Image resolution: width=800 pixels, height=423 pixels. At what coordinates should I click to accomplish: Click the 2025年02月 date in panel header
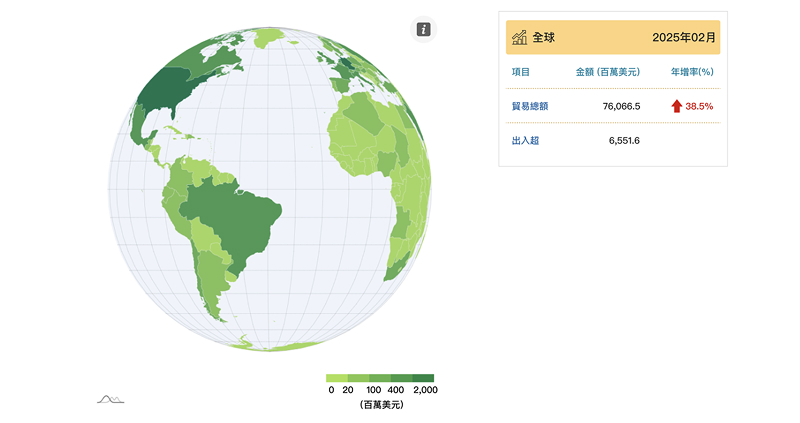click(x=683, y=37)
